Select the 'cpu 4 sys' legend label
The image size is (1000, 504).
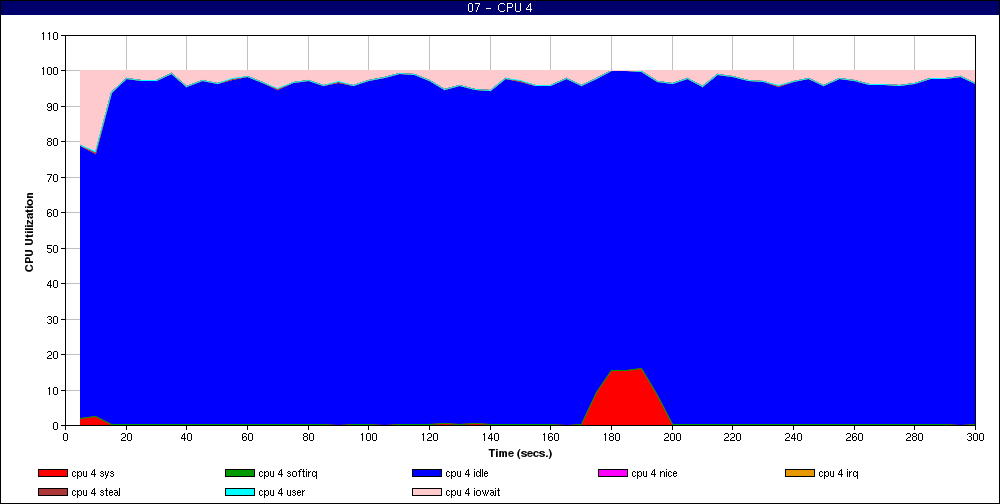tap(93, 473)
